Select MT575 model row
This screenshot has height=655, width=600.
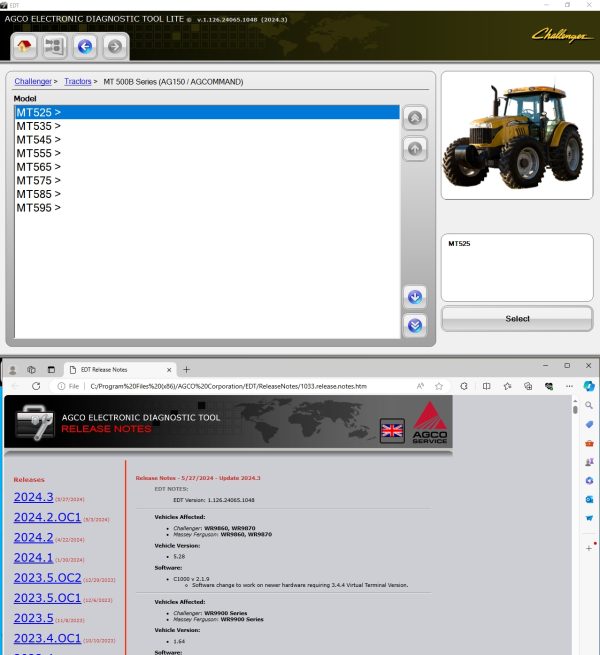[x=207, y=180]
